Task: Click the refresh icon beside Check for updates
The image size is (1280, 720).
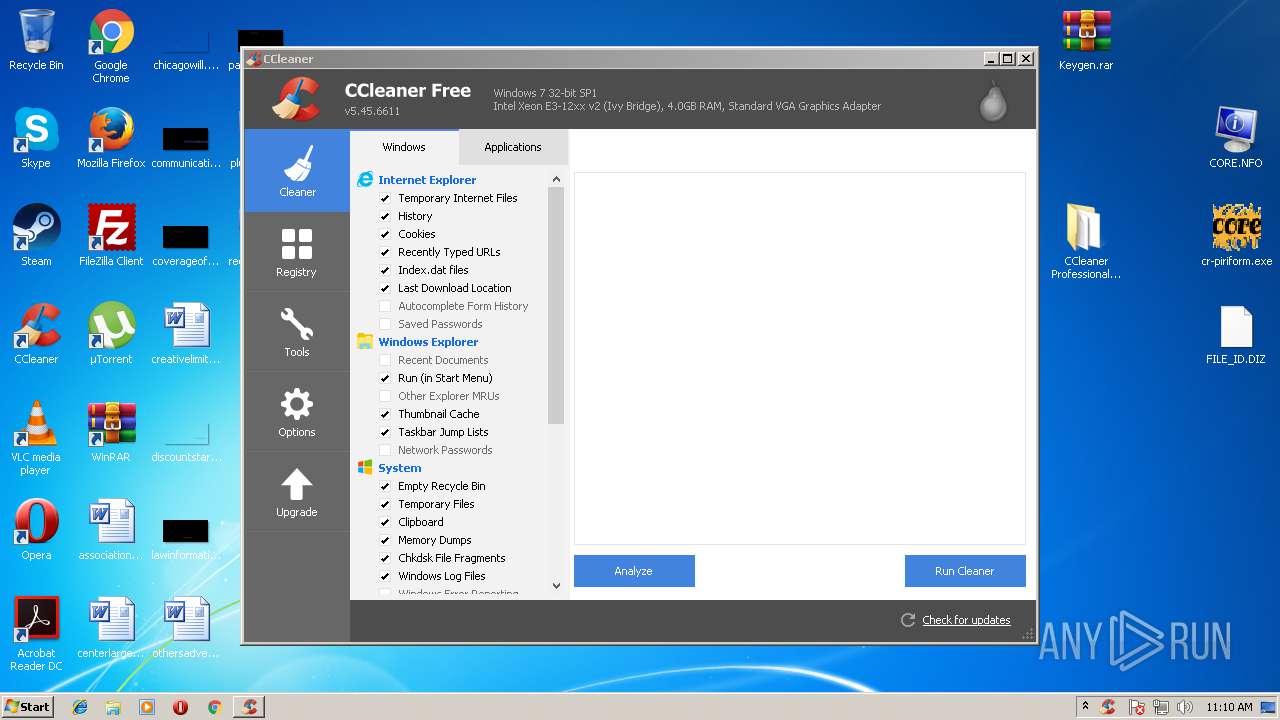Action: 908,620
